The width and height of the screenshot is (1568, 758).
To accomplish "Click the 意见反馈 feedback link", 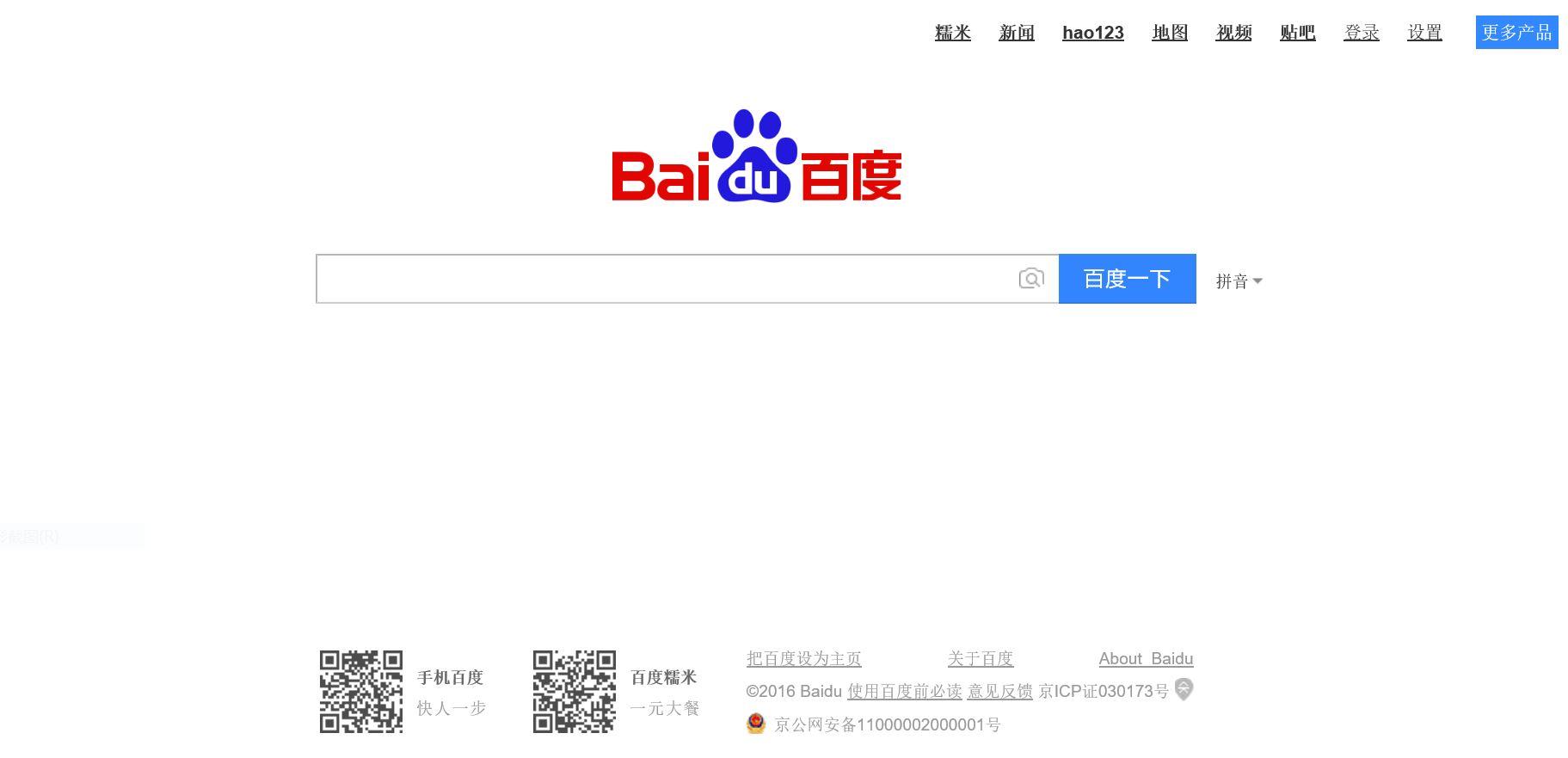I will click(999, 691).
